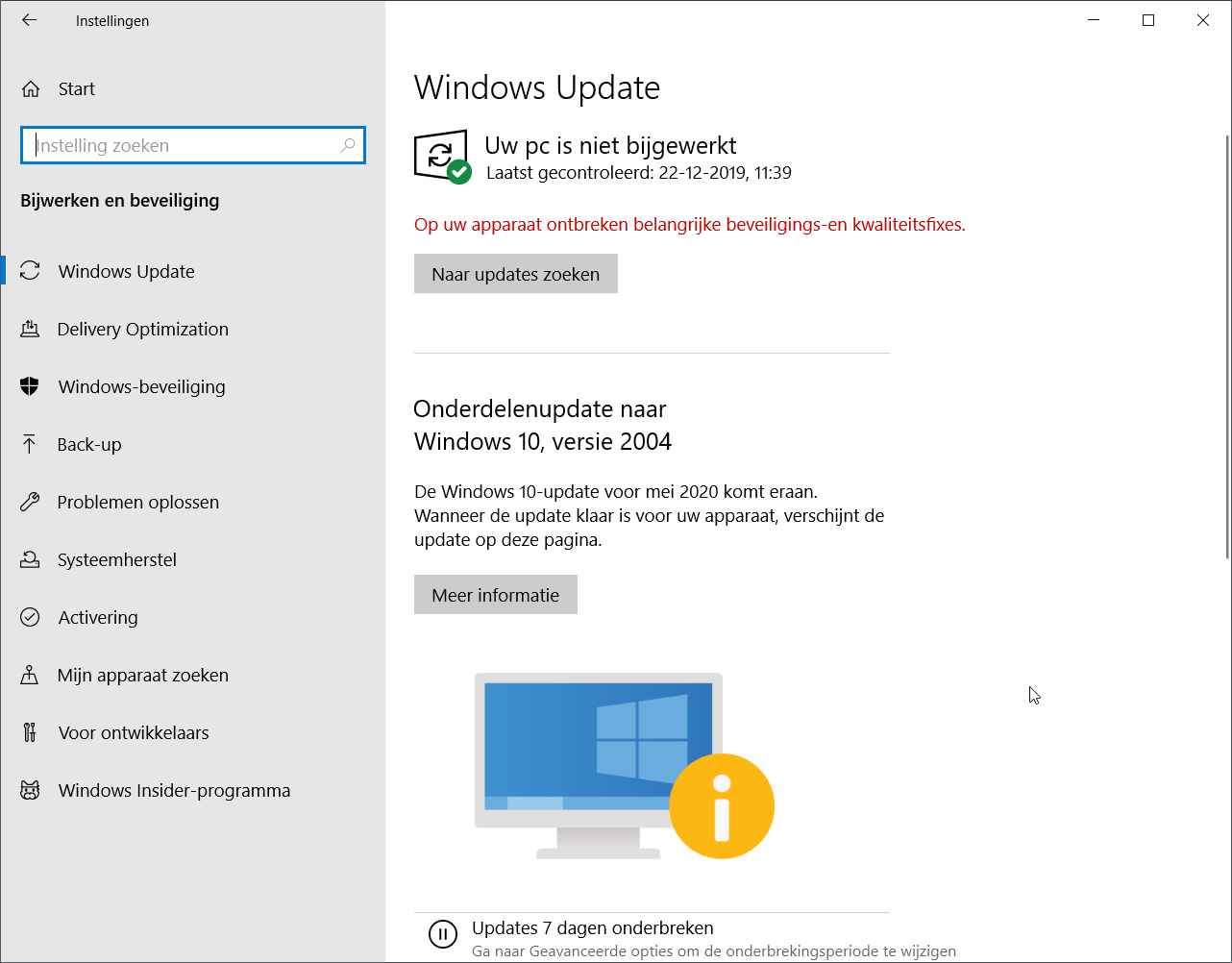The width and height of the screenshot is (1232, 963).
Task: Click the vertical scrollbar on the right
Action: pos(1224,346)
